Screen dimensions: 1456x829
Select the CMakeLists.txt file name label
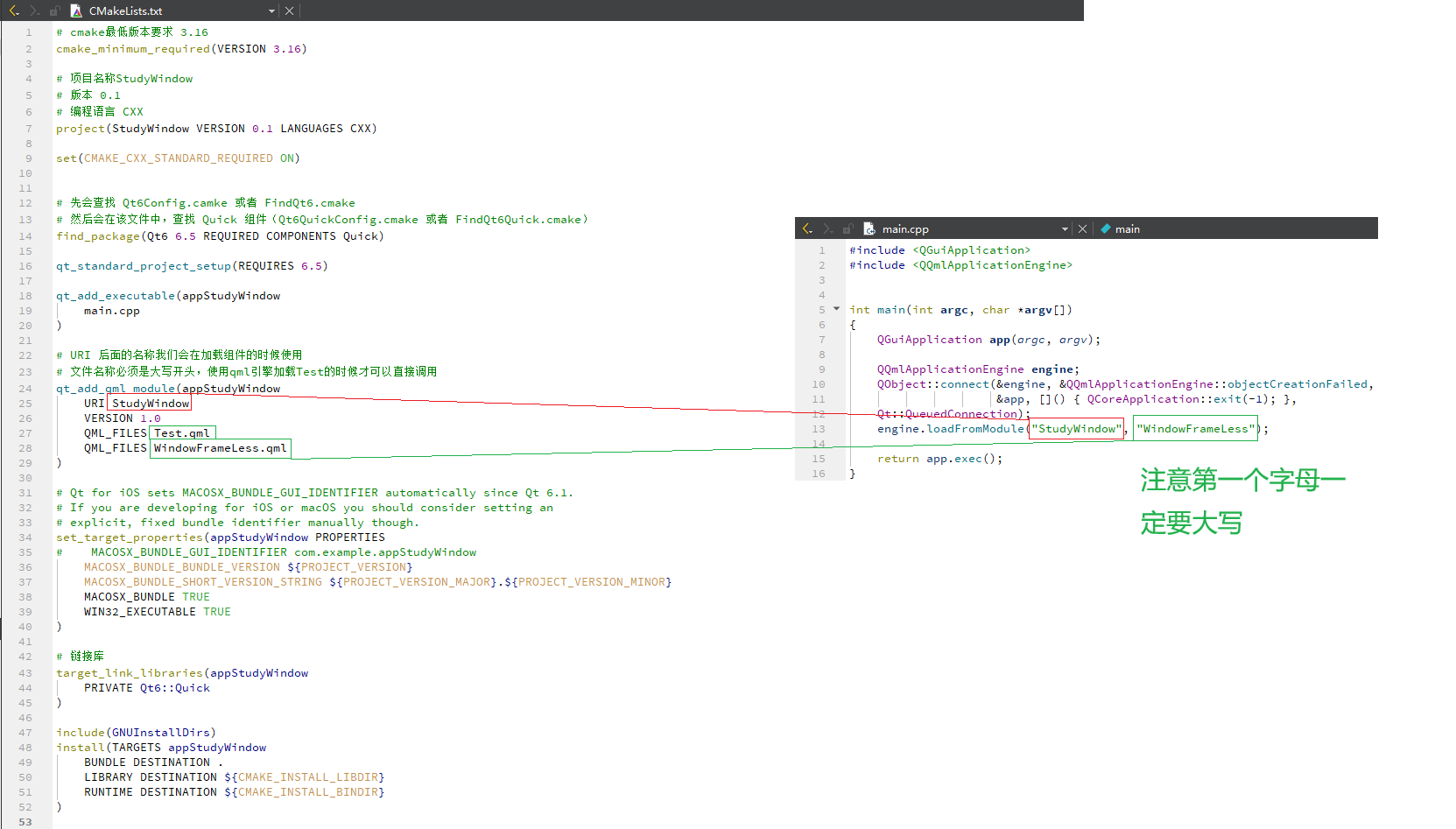[x=125, y=11]
